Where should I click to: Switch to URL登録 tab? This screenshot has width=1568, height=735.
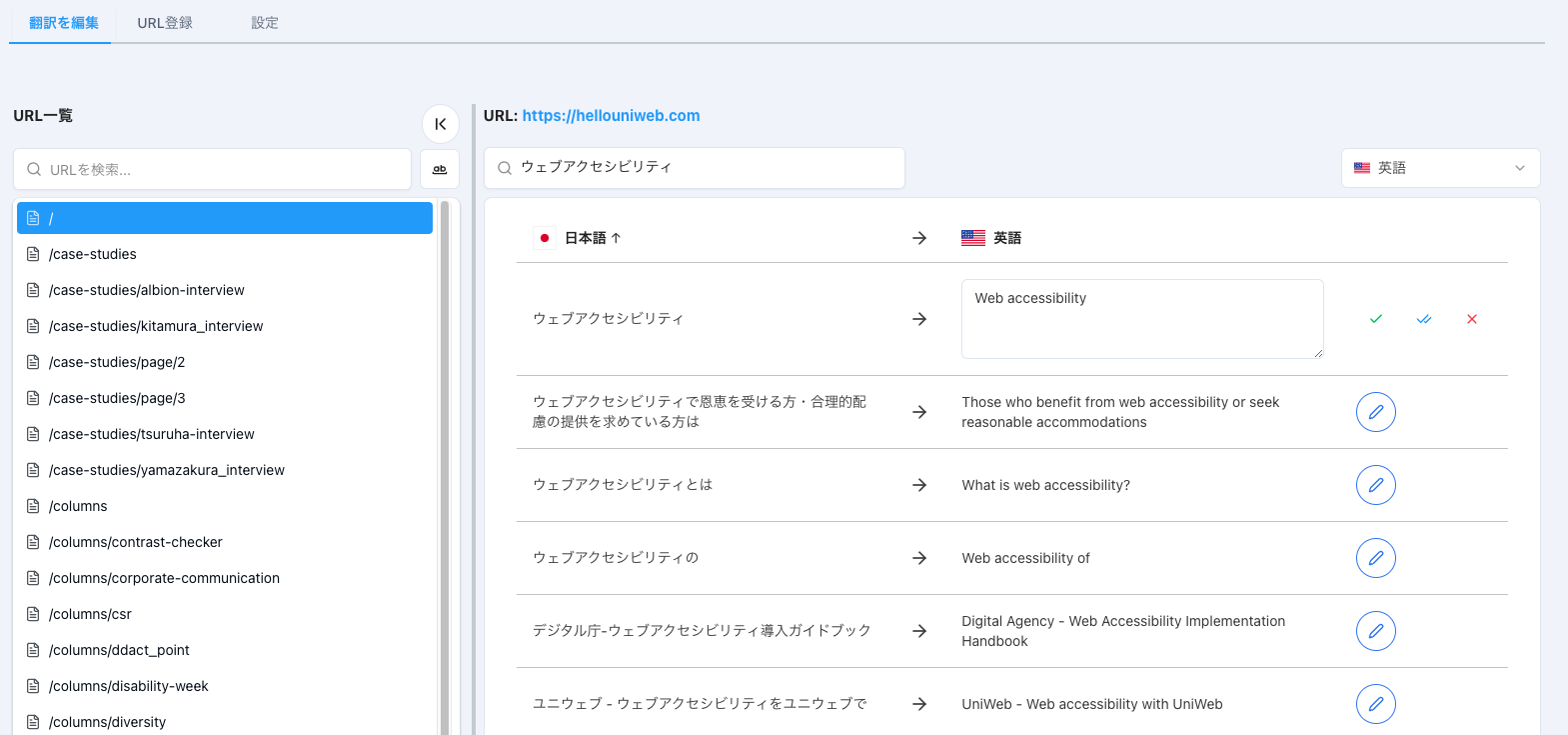click(x=165, y=23)
